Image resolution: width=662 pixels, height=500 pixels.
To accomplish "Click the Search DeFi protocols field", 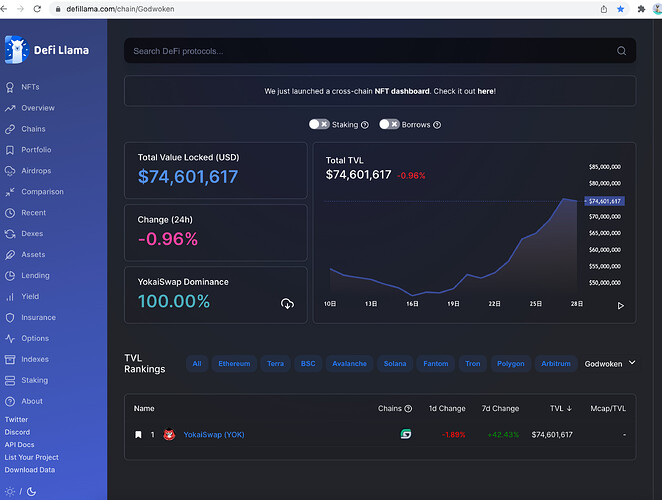I will point(380,51).
